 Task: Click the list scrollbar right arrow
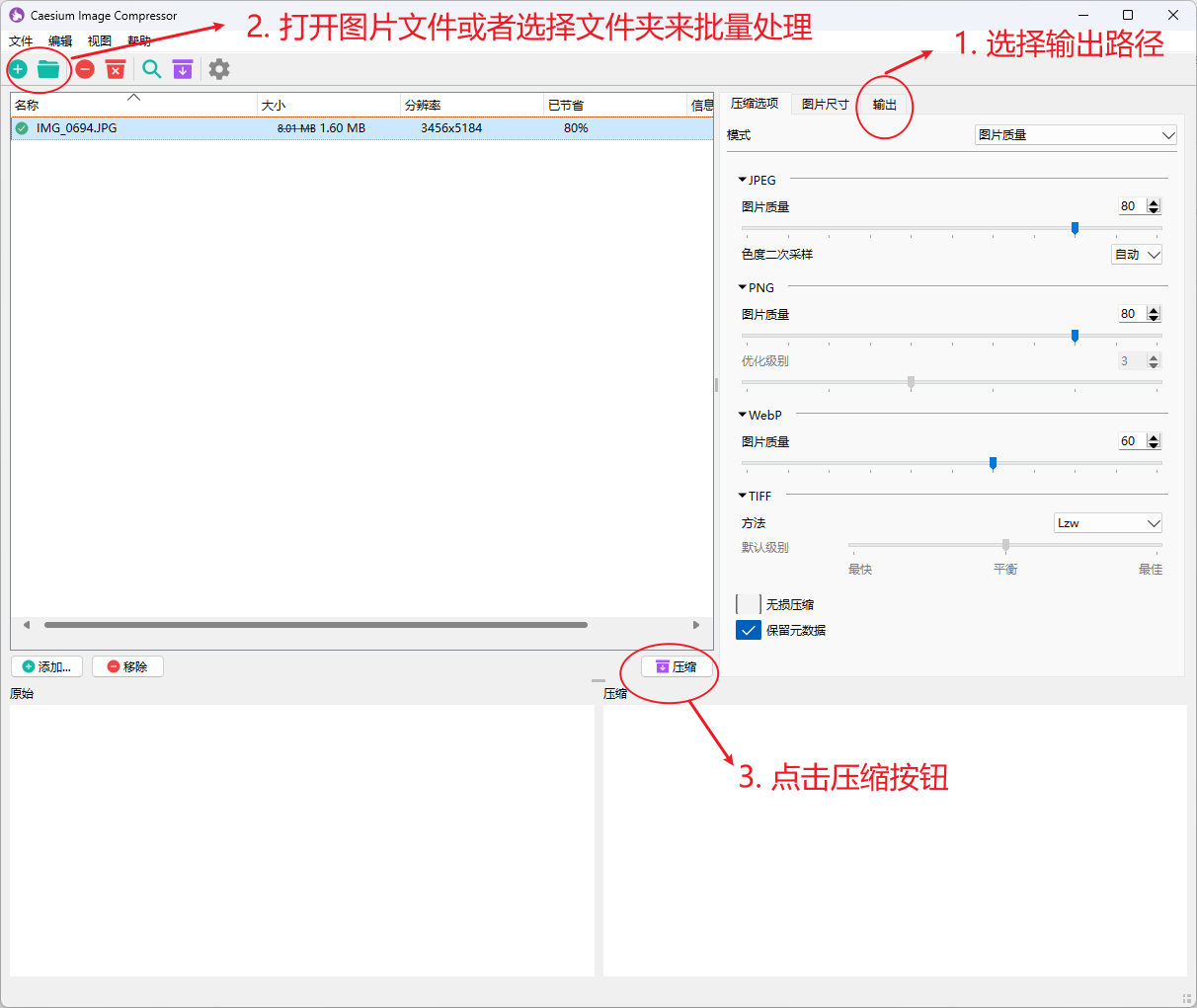click(696, 625)
